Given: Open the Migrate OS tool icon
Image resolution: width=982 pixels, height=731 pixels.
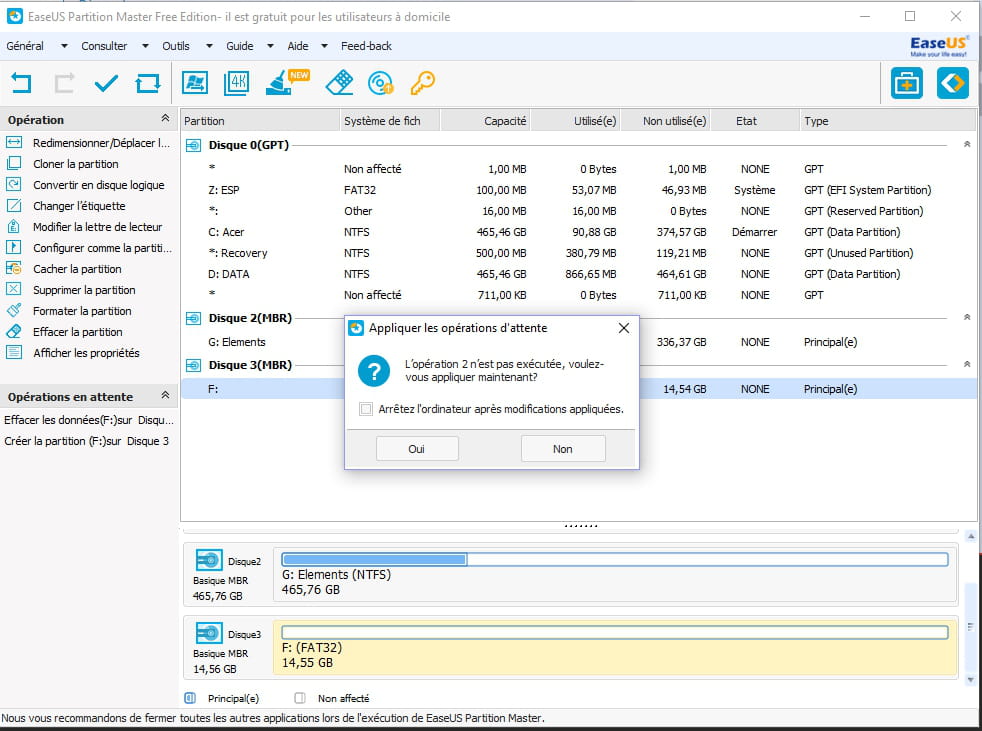Looking at the screenshot, I should (195, 83).
